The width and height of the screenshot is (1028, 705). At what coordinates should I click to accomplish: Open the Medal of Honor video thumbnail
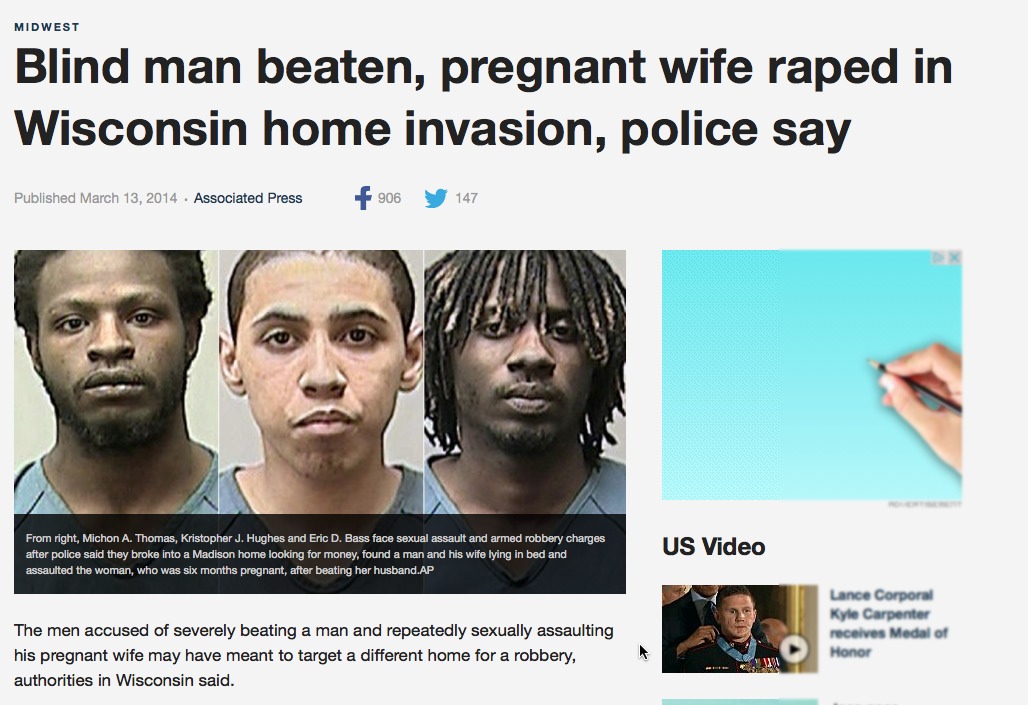point(740,629)
